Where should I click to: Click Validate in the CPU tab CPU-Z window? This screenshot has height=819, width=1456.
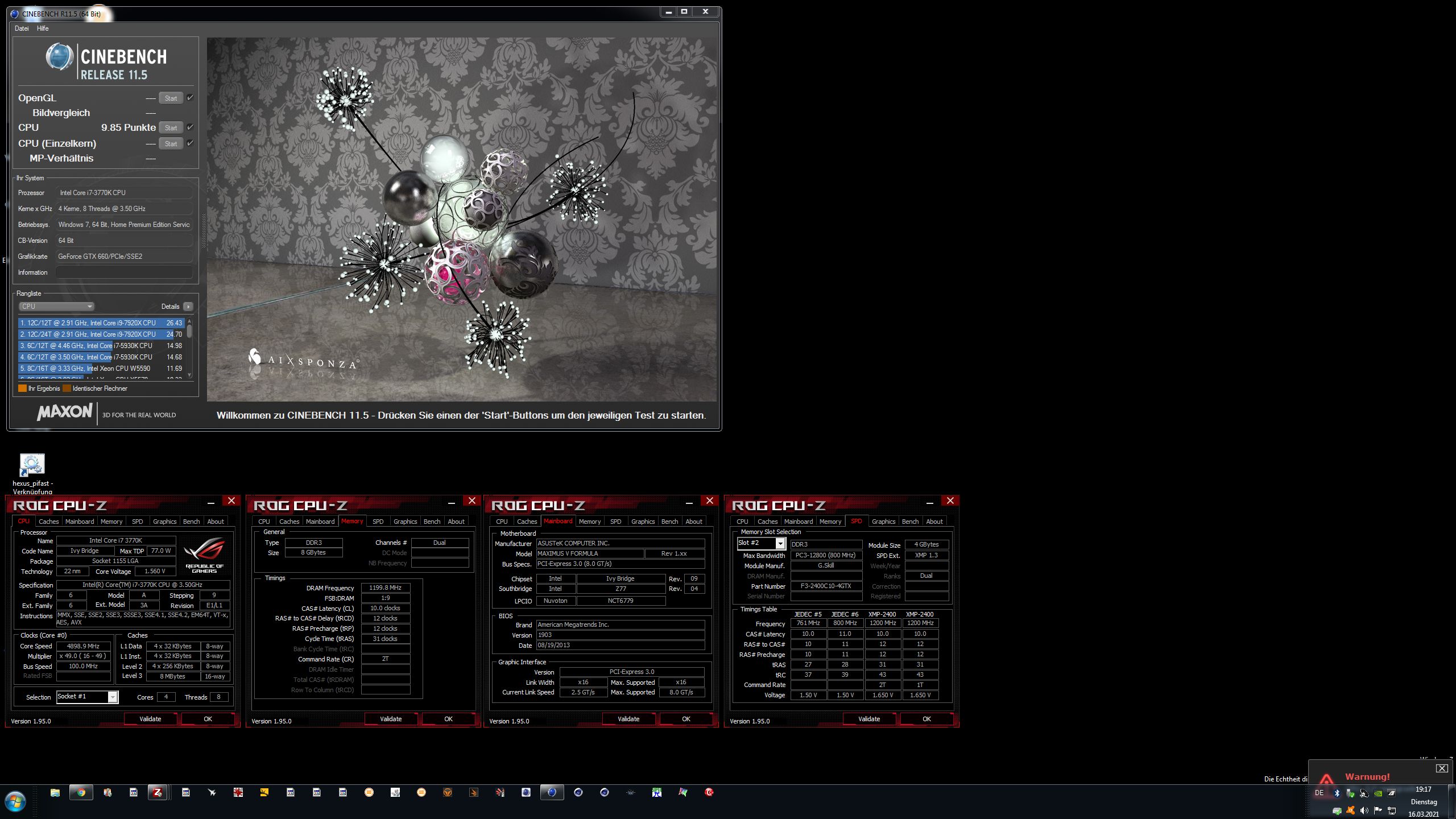(150, 719)
